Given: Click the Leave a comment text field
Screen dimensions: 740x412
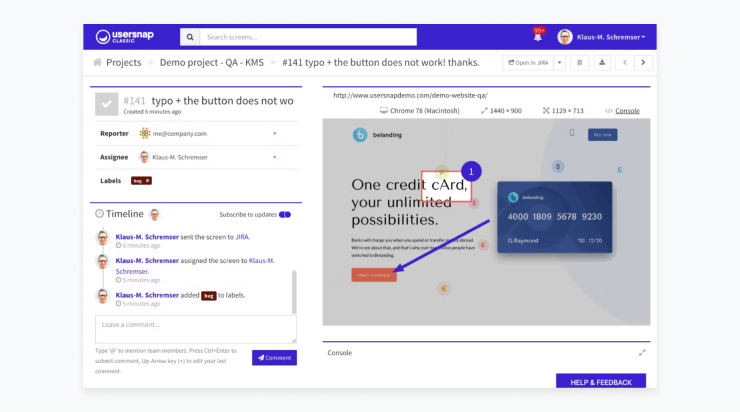Looking at the screenshot, I should 195,329.
